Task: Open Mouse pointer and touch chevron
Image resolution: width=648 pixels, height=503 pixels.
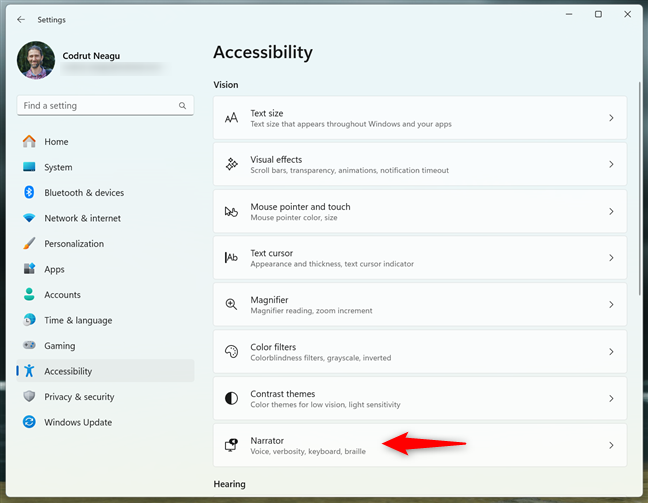Action: pos(611,212)
